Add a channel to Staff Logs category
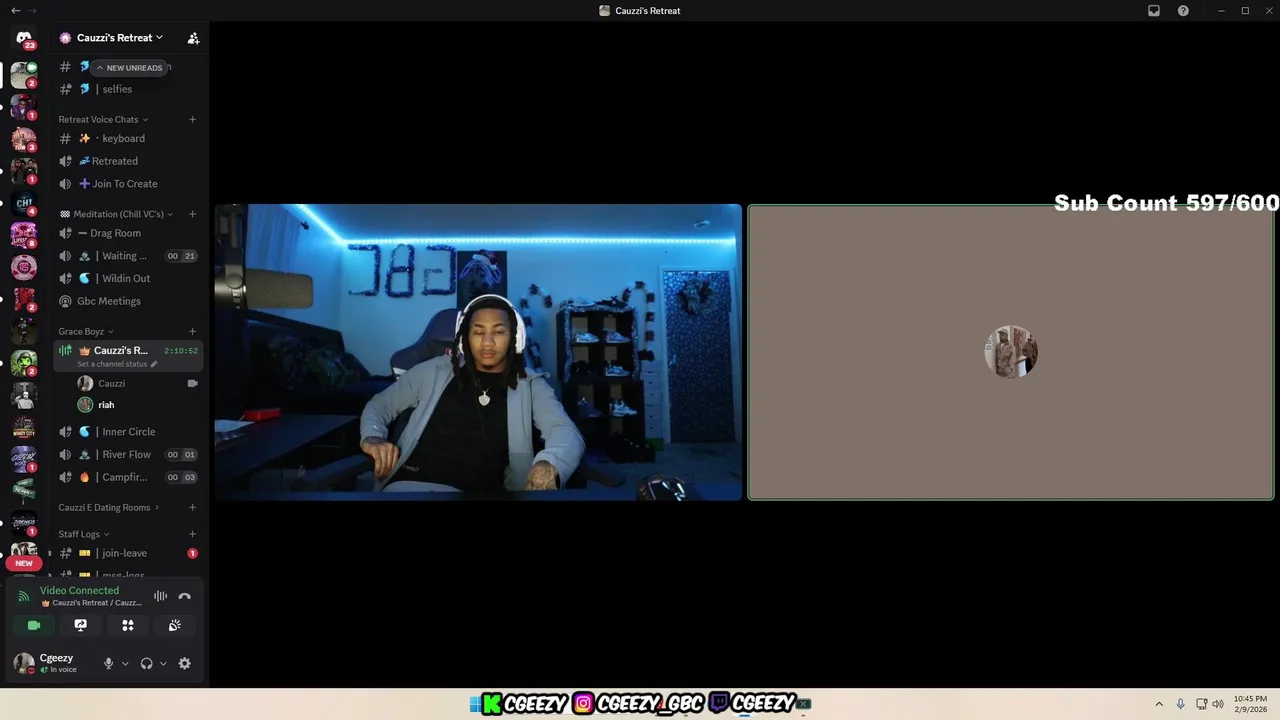Viewport: 1280px width, 720px height. click(x=193, y=534)
